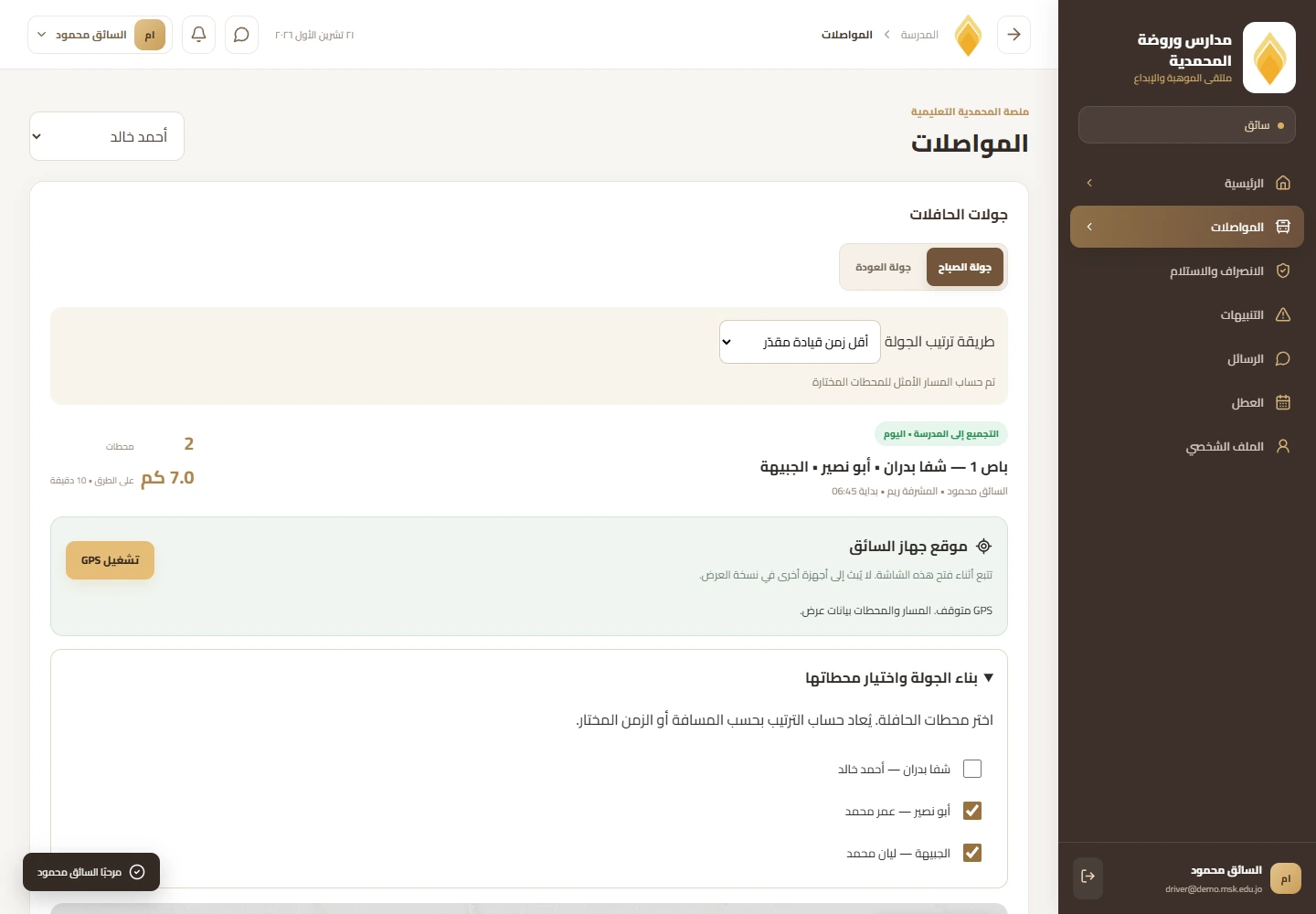Click the المدرسة breadcrumb link
Screen dimensions: 1316x914
click(x=919, y=35)
